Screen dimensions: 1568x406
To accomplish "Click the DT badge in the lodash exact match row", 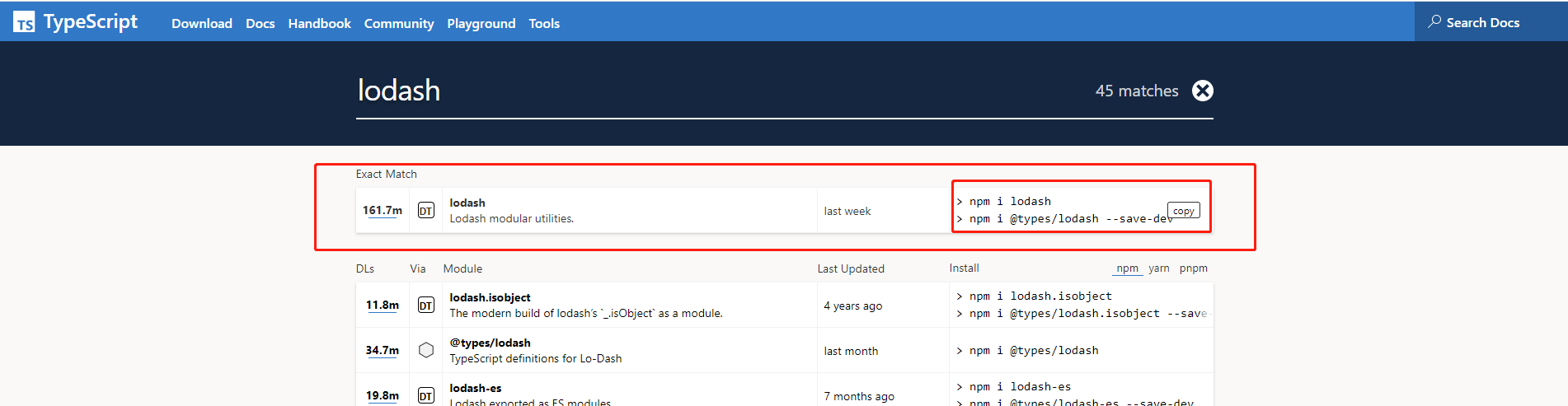I will tap(425, 211).
